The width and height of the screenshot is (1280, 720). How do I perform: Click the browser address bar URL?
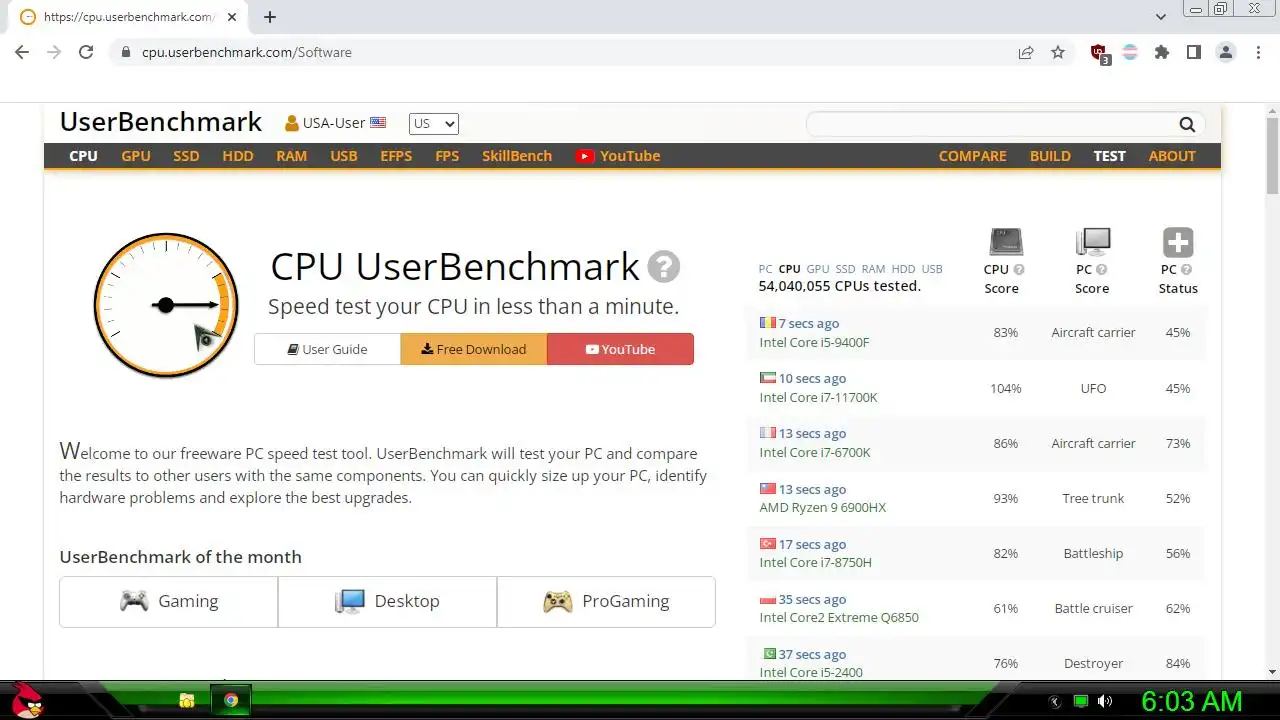tap(246, 52)
